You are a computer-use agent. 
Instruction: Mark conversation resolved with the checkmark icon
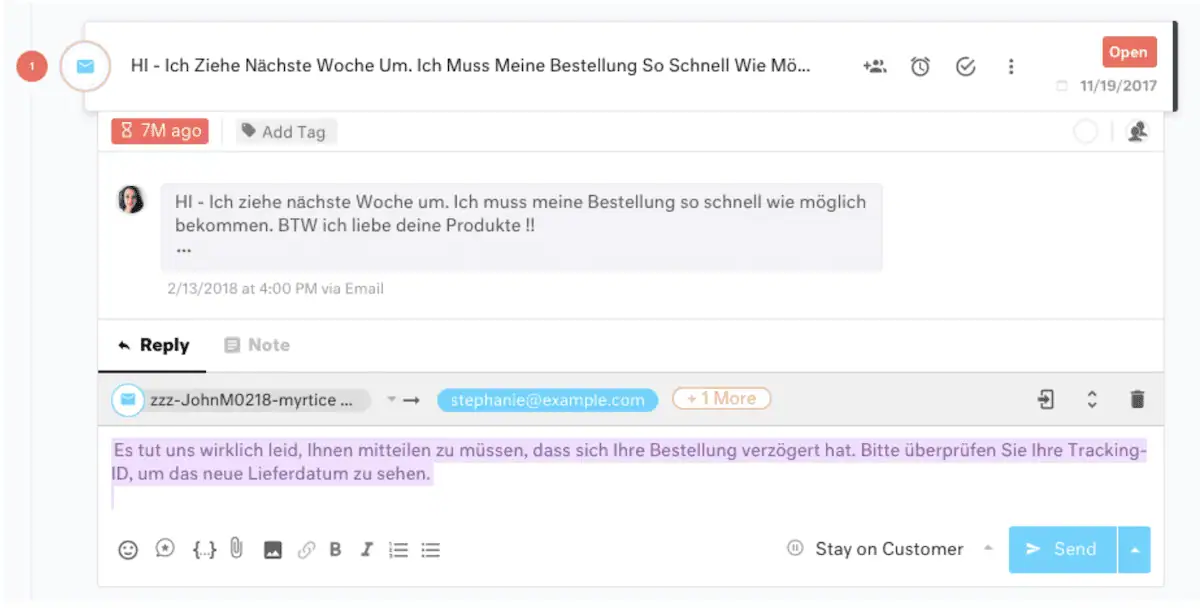click(x=965, y=67)
